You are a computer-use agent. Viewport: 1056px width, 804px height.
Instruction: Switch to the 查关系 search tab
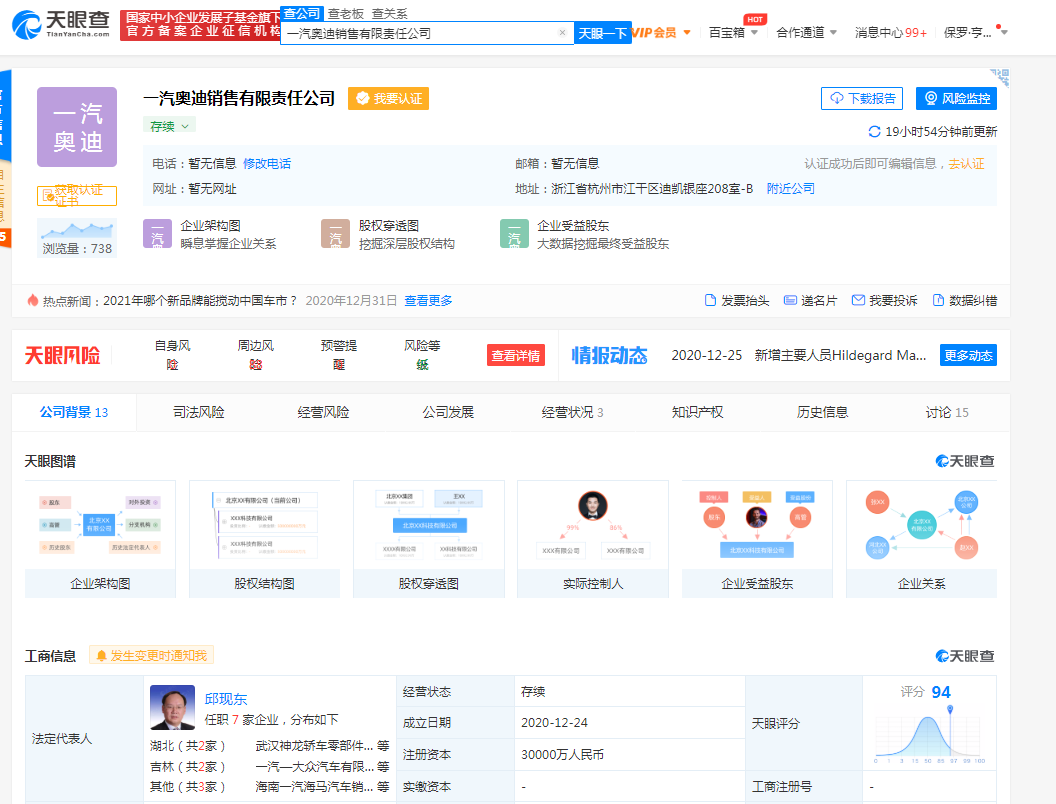389,13
